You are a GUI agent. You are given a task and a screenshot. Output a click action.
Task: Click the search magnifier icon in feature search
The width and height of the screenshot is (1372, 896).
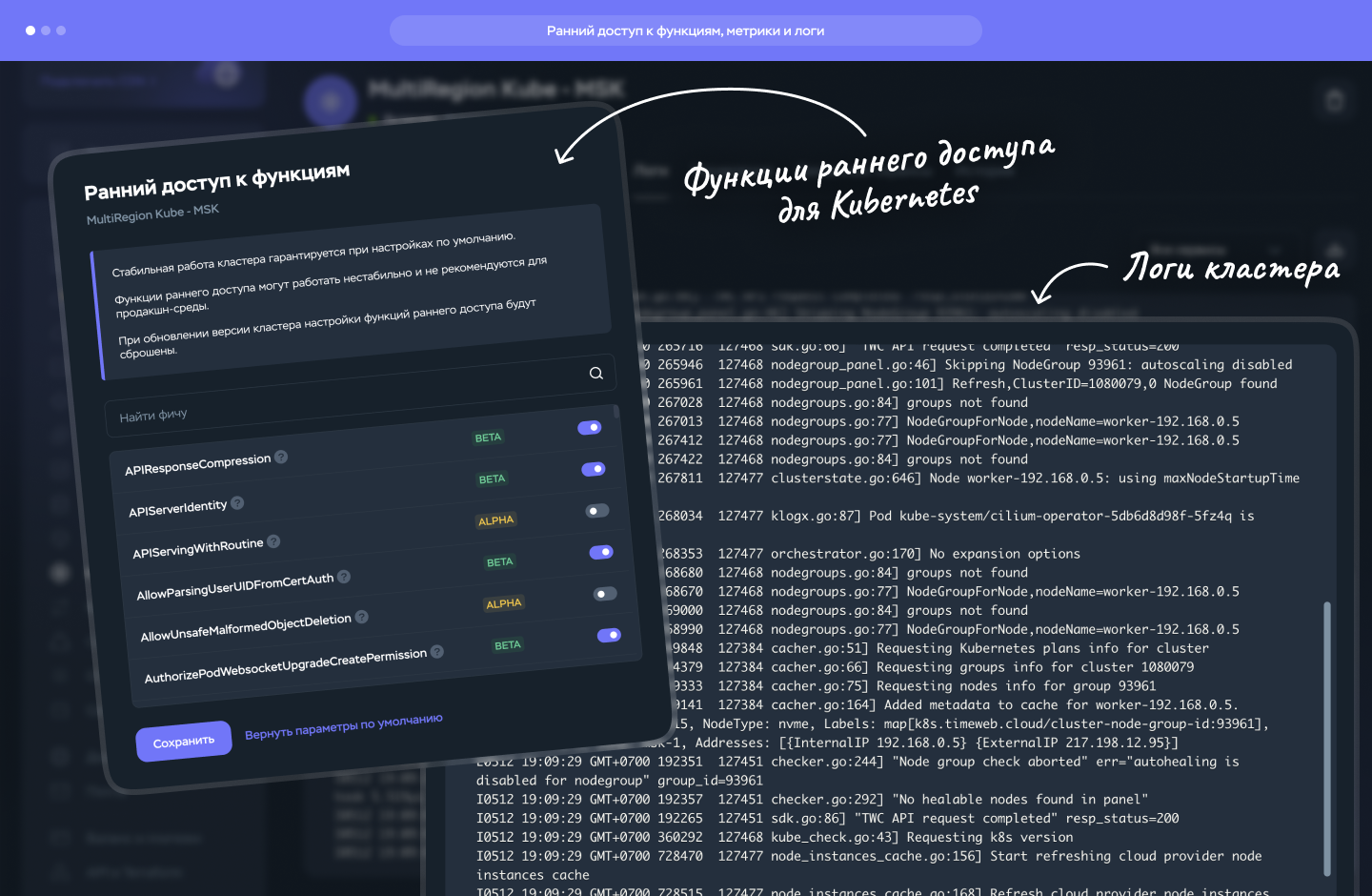[596, 373]
